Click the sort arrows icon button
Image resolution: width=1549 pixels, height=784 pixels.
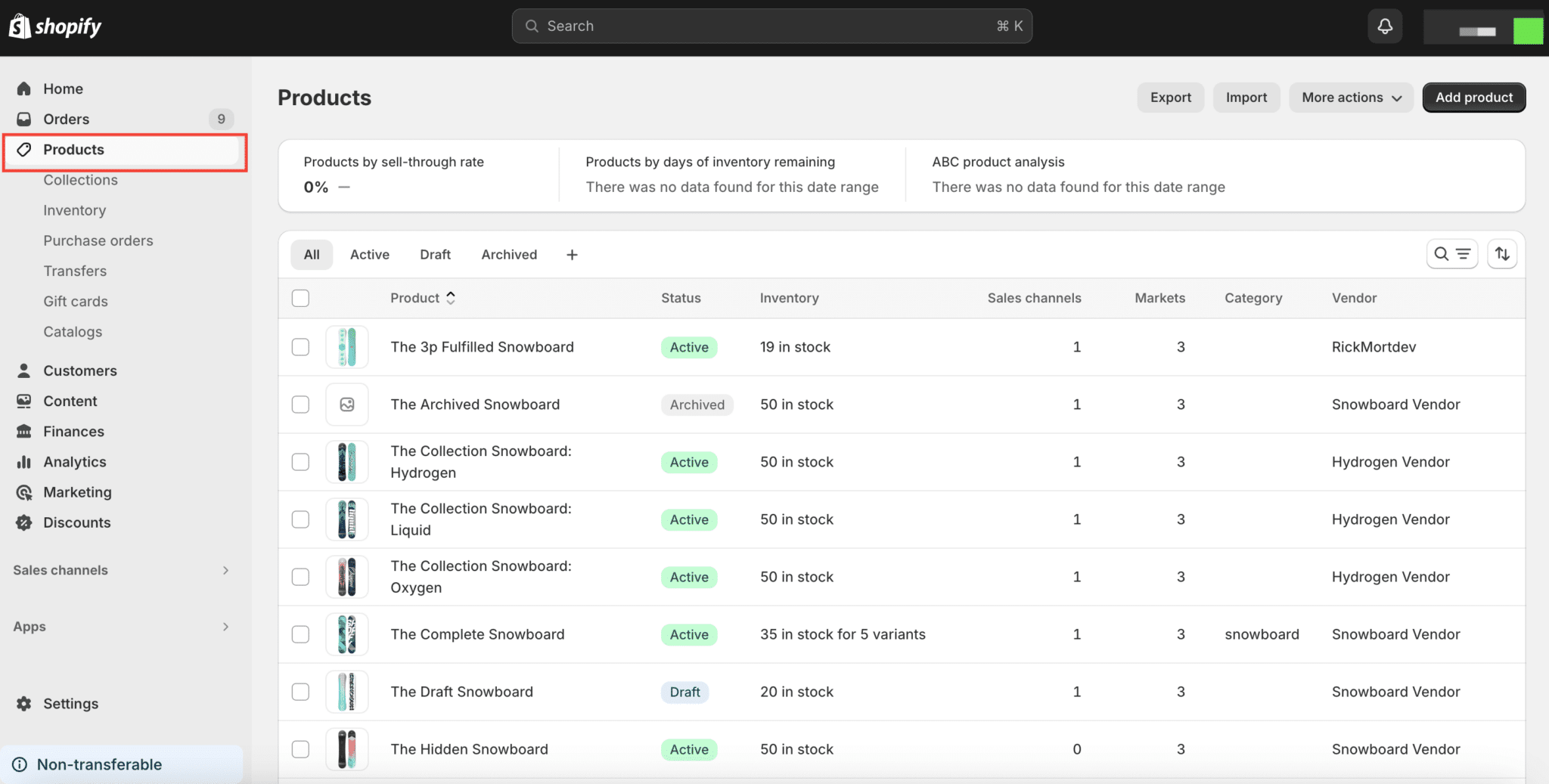pos(1502,254)
